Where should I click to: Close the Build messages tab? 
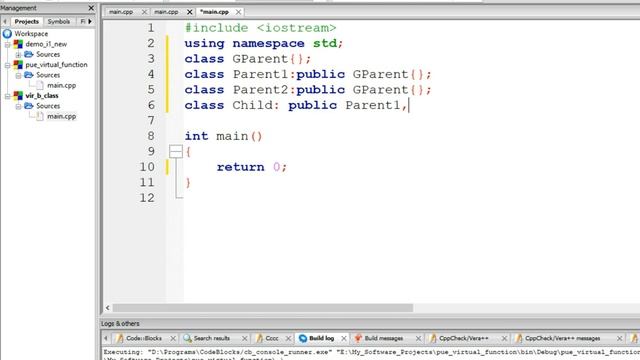point(418,338)
